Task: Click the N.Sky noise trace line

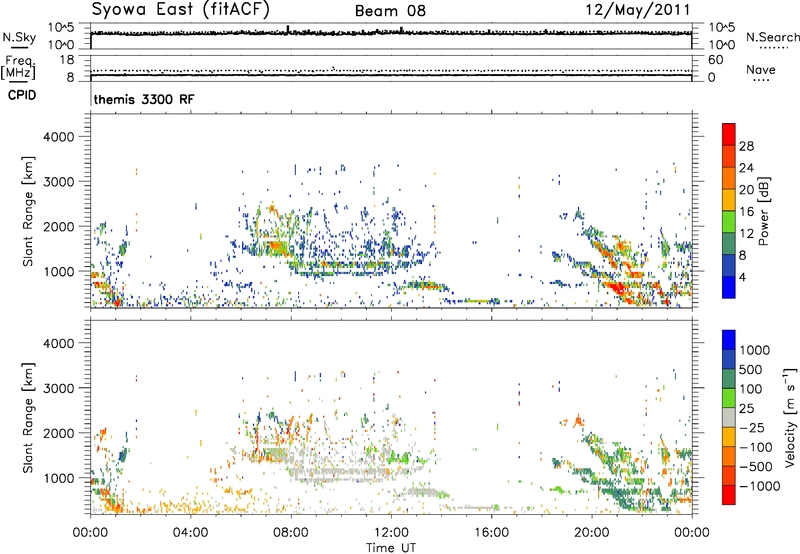Action: (x=391, y=33)
